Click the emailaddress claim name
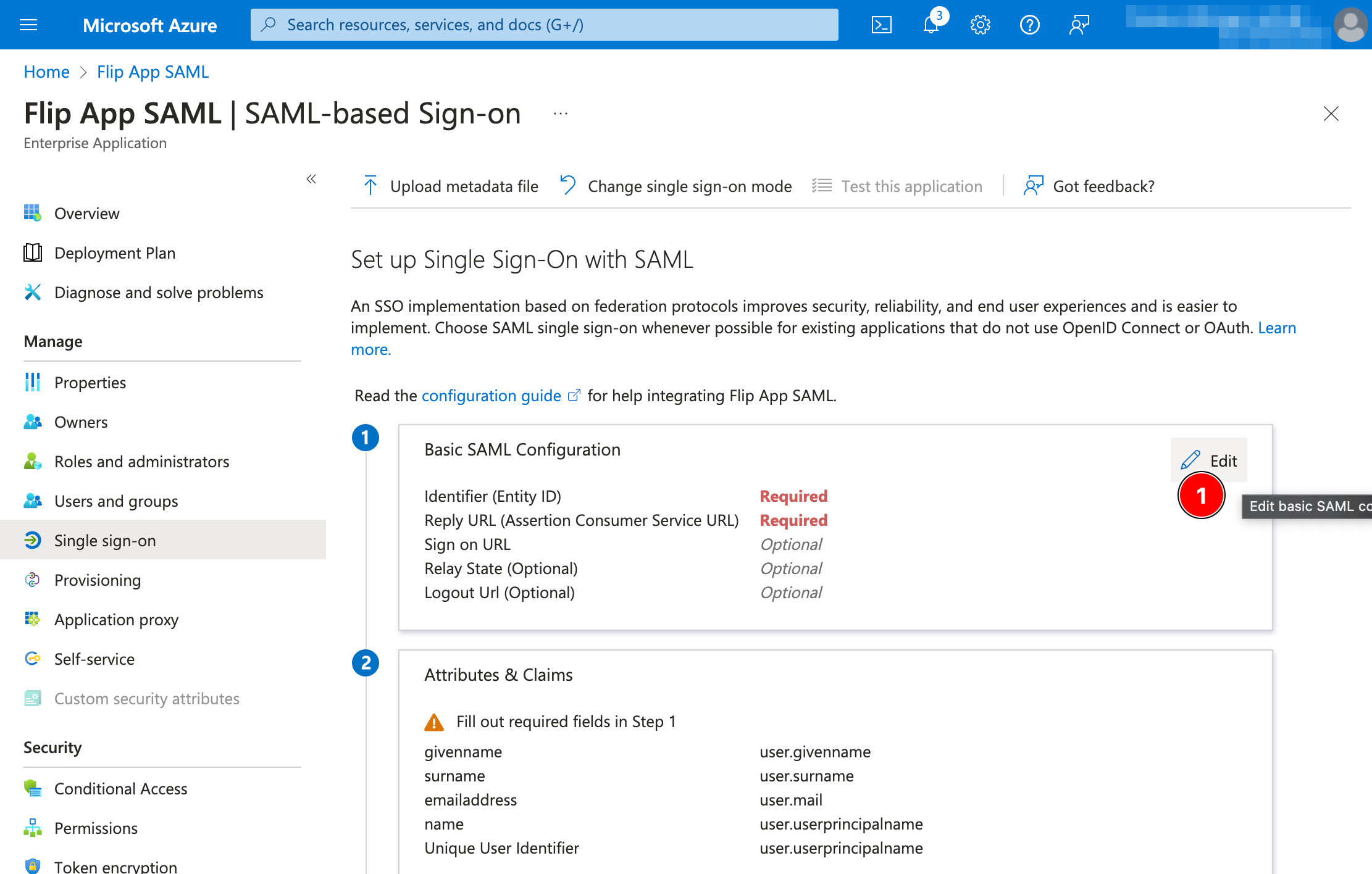Viewport: 1372px width, 874px height. tap(471, 800)
